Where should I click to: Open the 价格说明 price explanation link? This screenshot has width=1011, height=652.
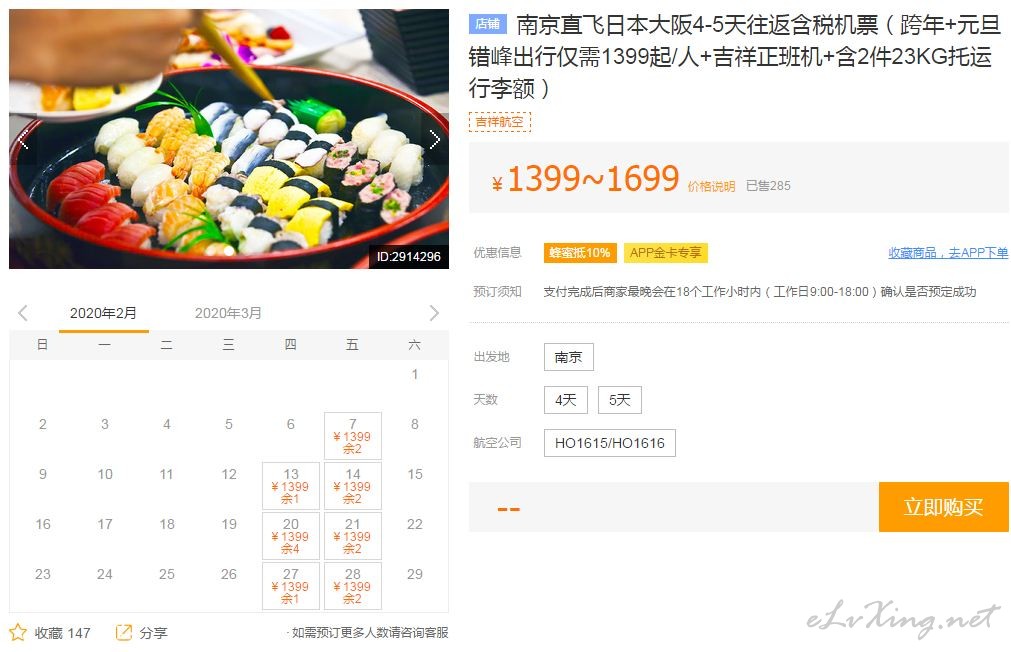[711, 186]
